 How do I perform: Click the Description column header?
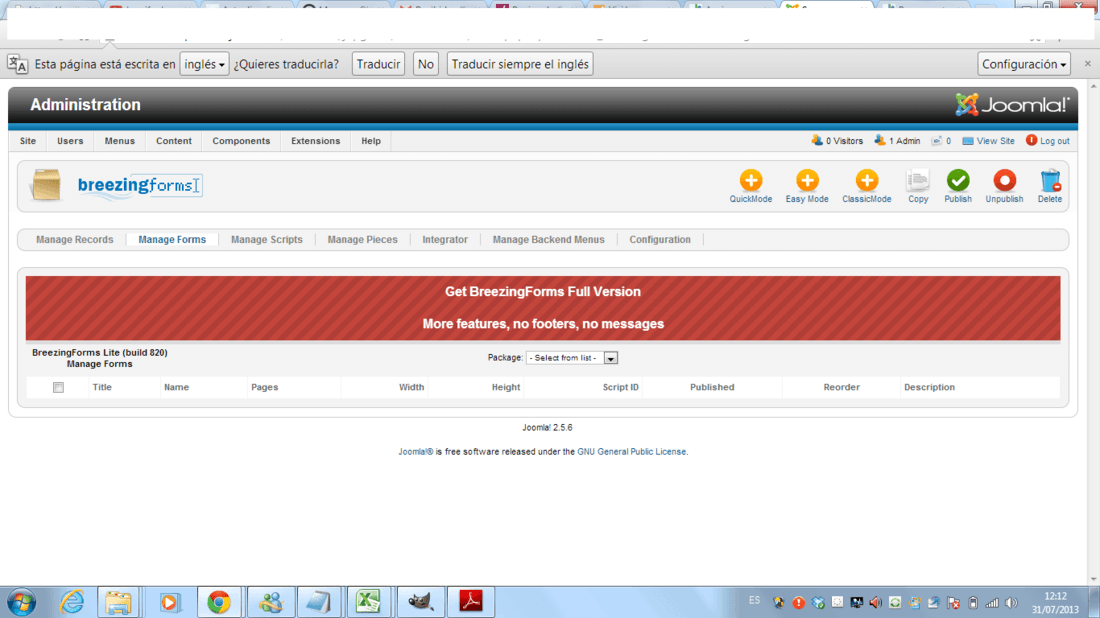(x=930, y=387)
